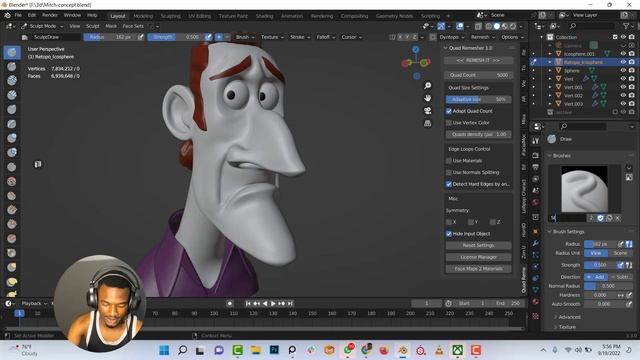Screen dimensions: 640x360
Task: Open the Windows Start button
Action: 164,350
